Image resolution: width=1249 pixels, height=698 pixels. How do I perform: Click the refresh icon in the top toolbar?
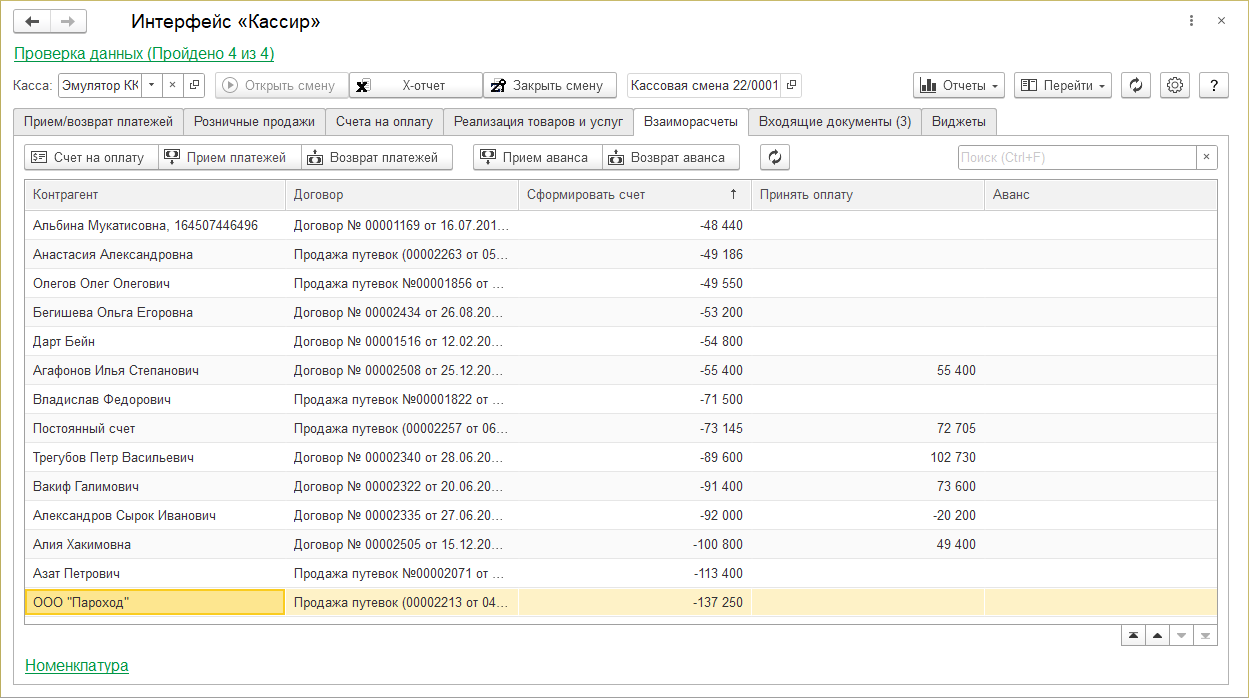coord(1135,85)
